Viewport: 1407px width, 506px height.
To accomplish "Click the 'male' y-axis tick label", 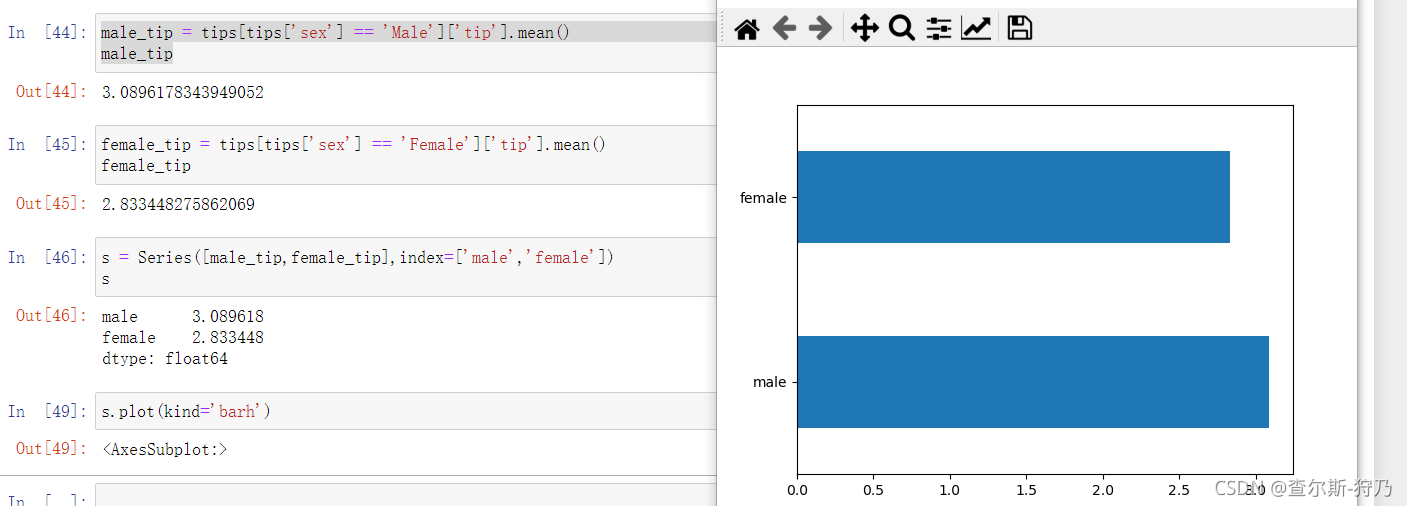I will coord(770,382).
